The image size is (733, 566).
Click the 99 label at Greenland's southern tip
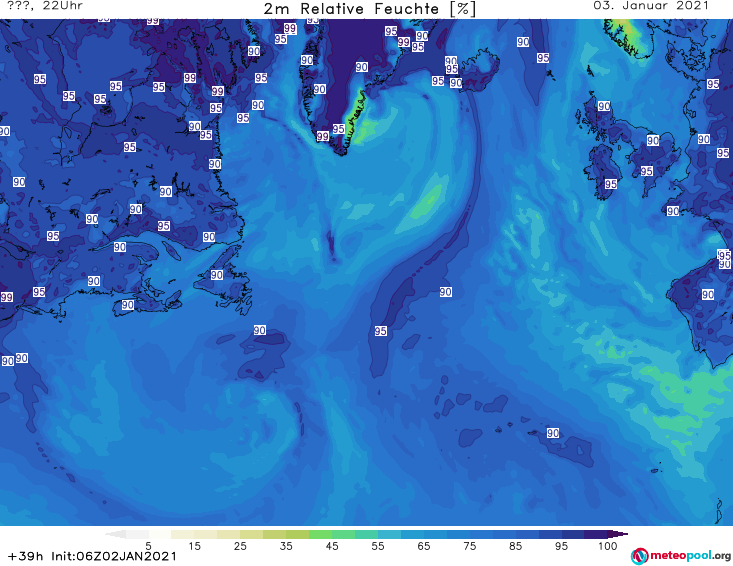pos(323,136)
